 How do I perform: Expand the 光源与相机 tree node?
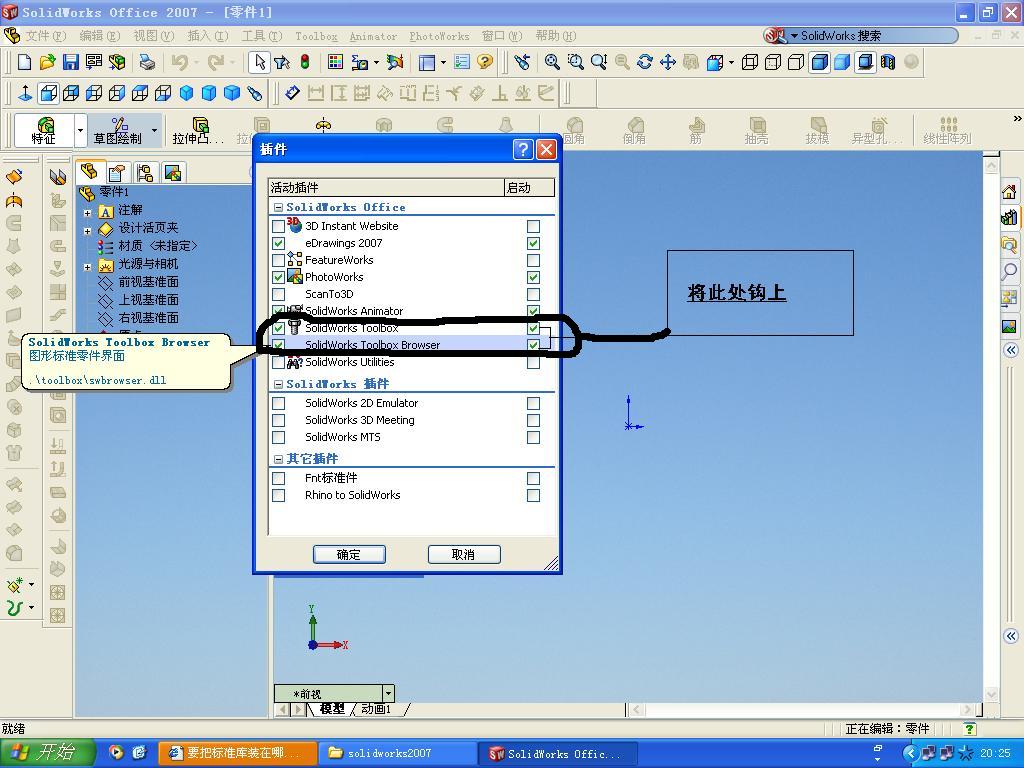[x=88, y=266]
